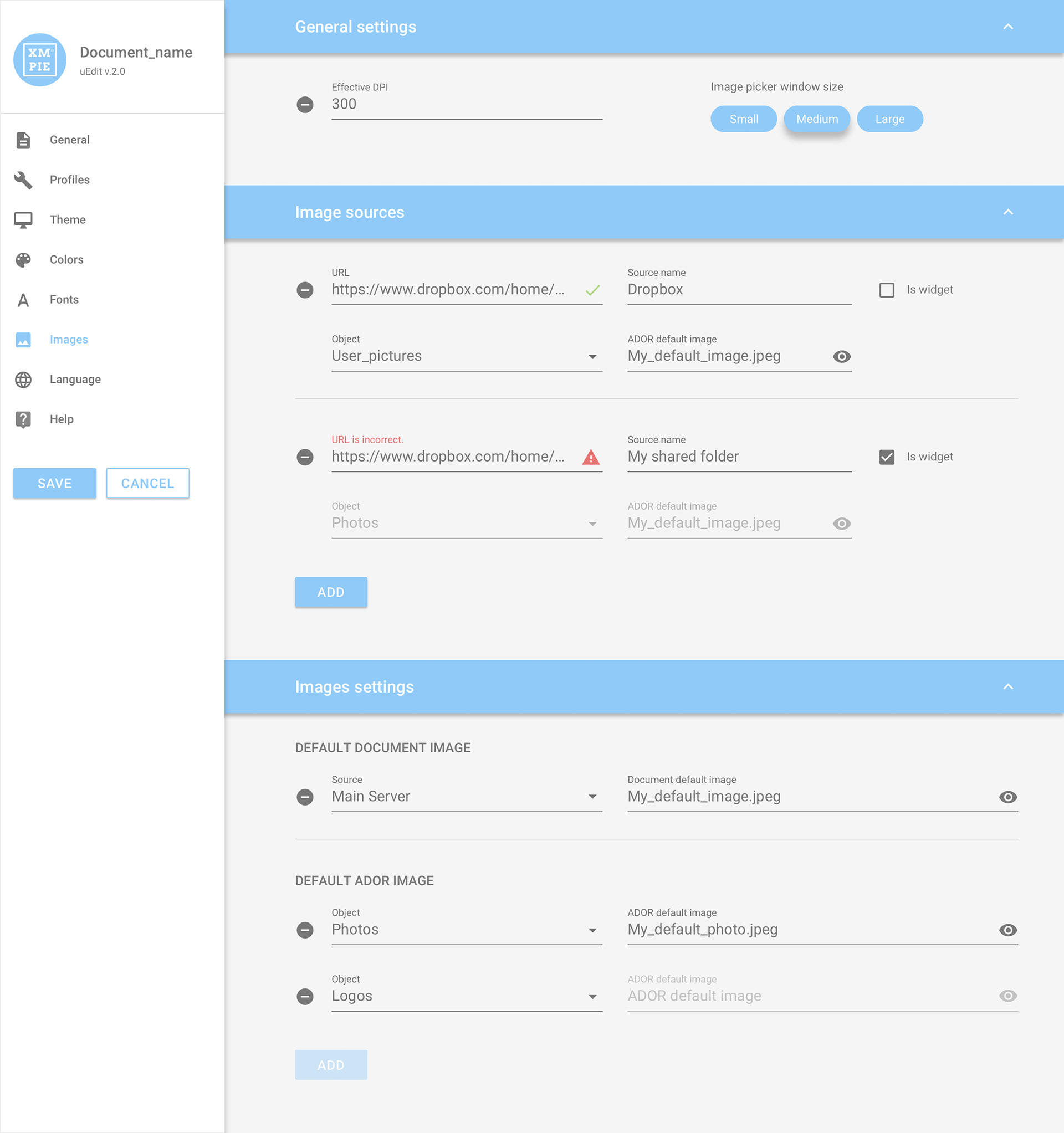Screen dimensions: 1064x1133
Task: Edit Dropbox ADOR default image My_default_image.jpeg field
Action: coord(740,356)
